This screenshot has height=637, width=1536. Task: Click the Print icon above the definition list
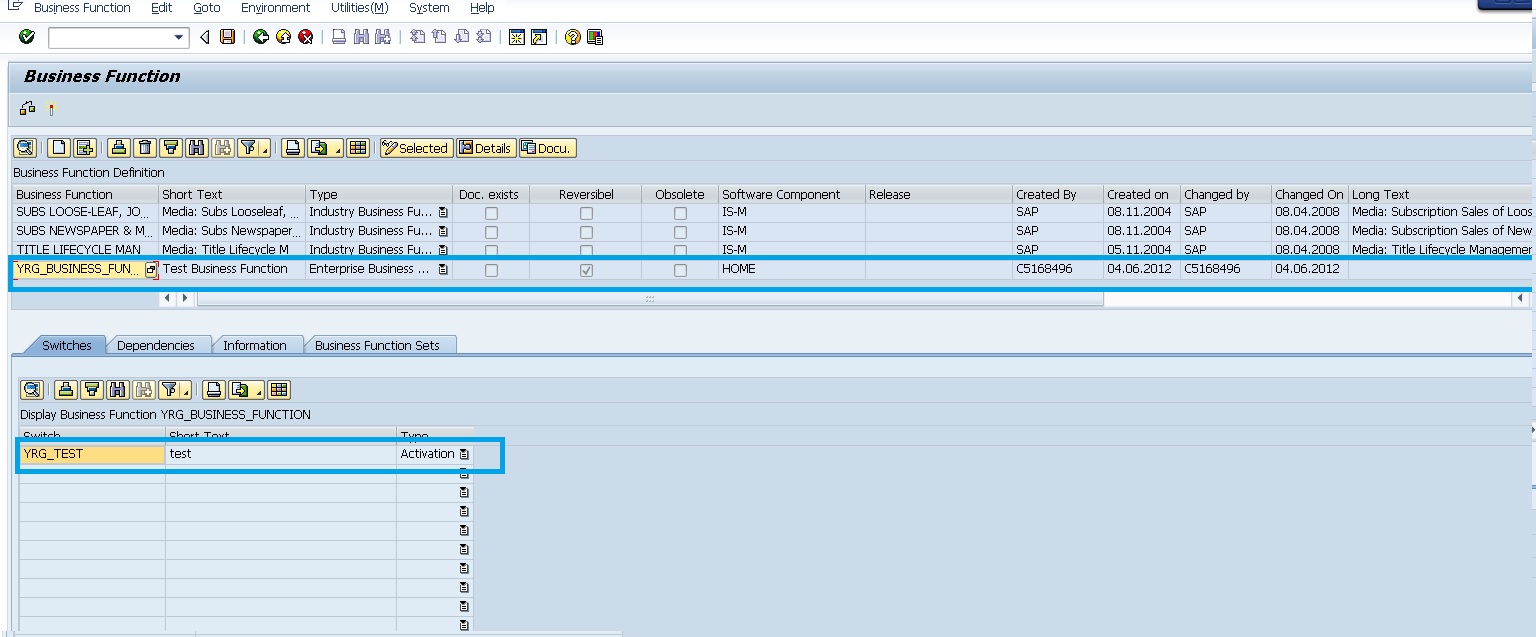point(120,147)
